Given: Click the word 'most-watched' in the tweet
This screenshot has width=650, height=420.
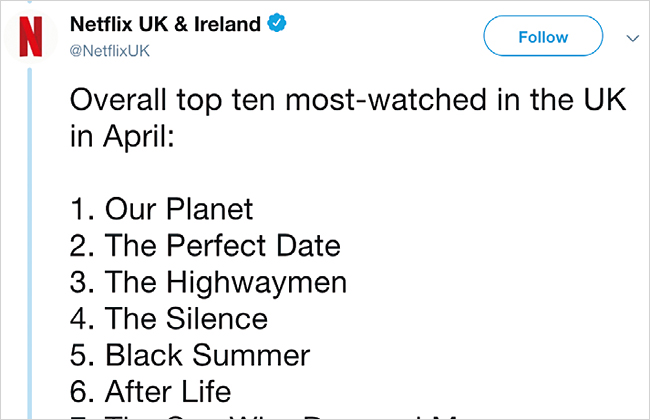Looking at the screenshot, I should (386, 100).
